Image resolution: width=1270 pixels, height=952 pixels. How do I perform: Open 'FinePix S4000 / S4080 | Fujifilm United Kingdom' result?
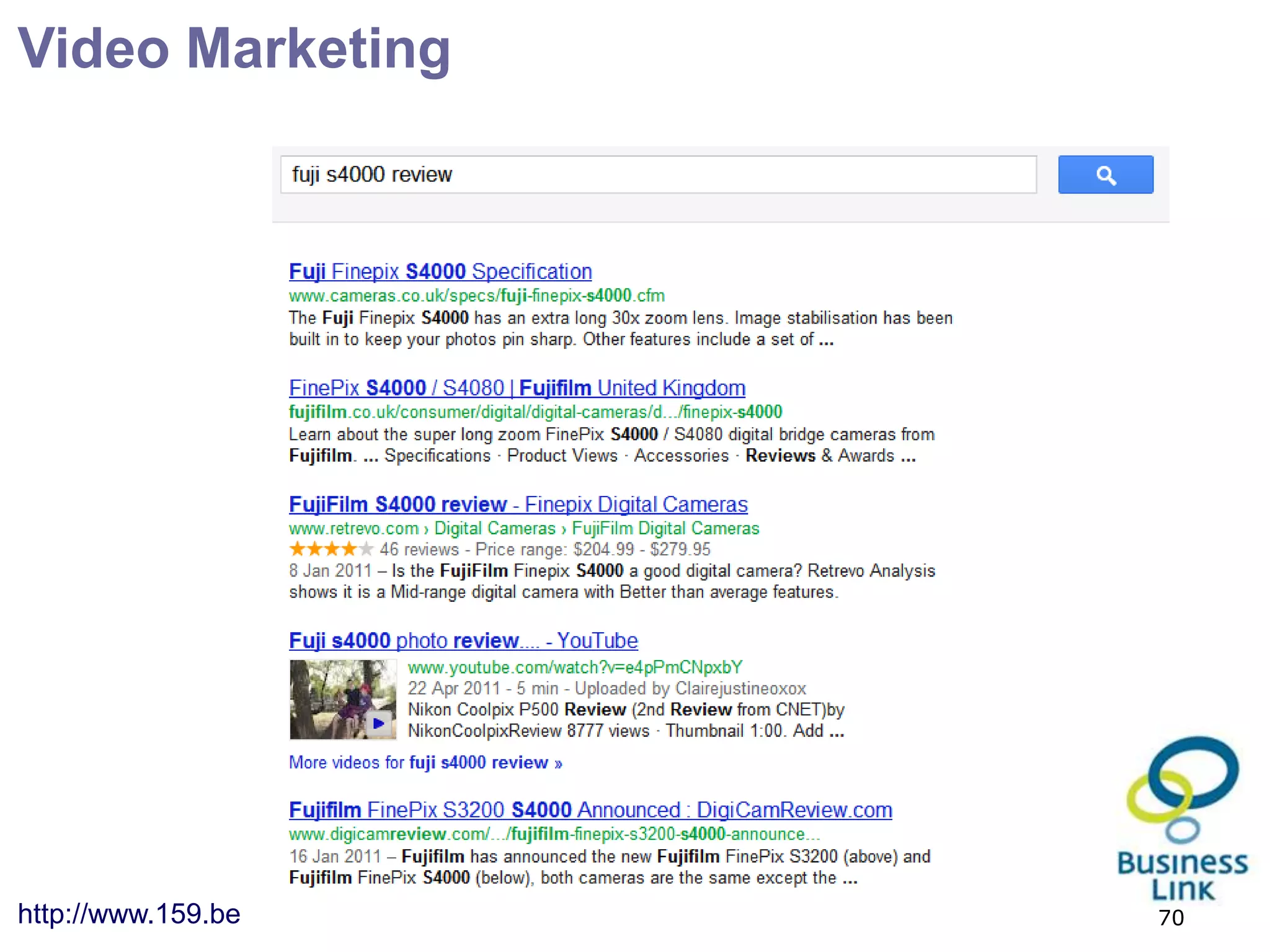pyautogui.click(x=517, y=388)
